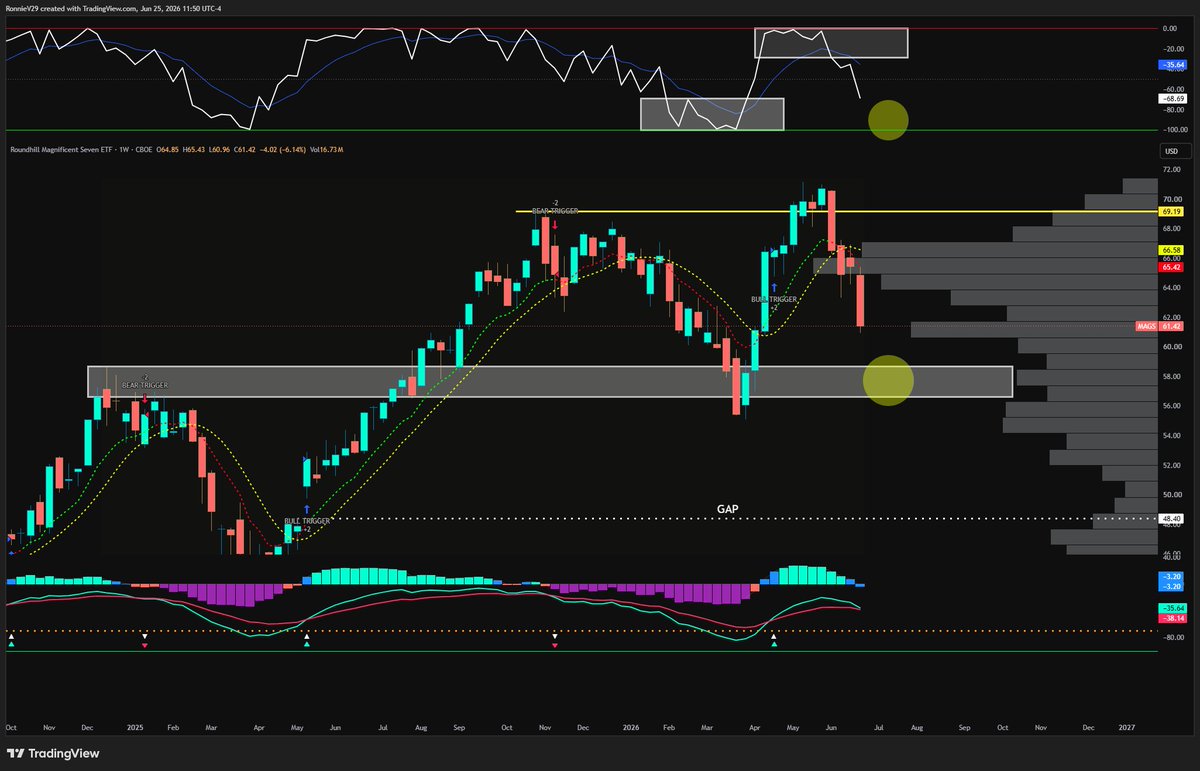Click the yellow 69.19 price label

click(x=1171, y=212)
